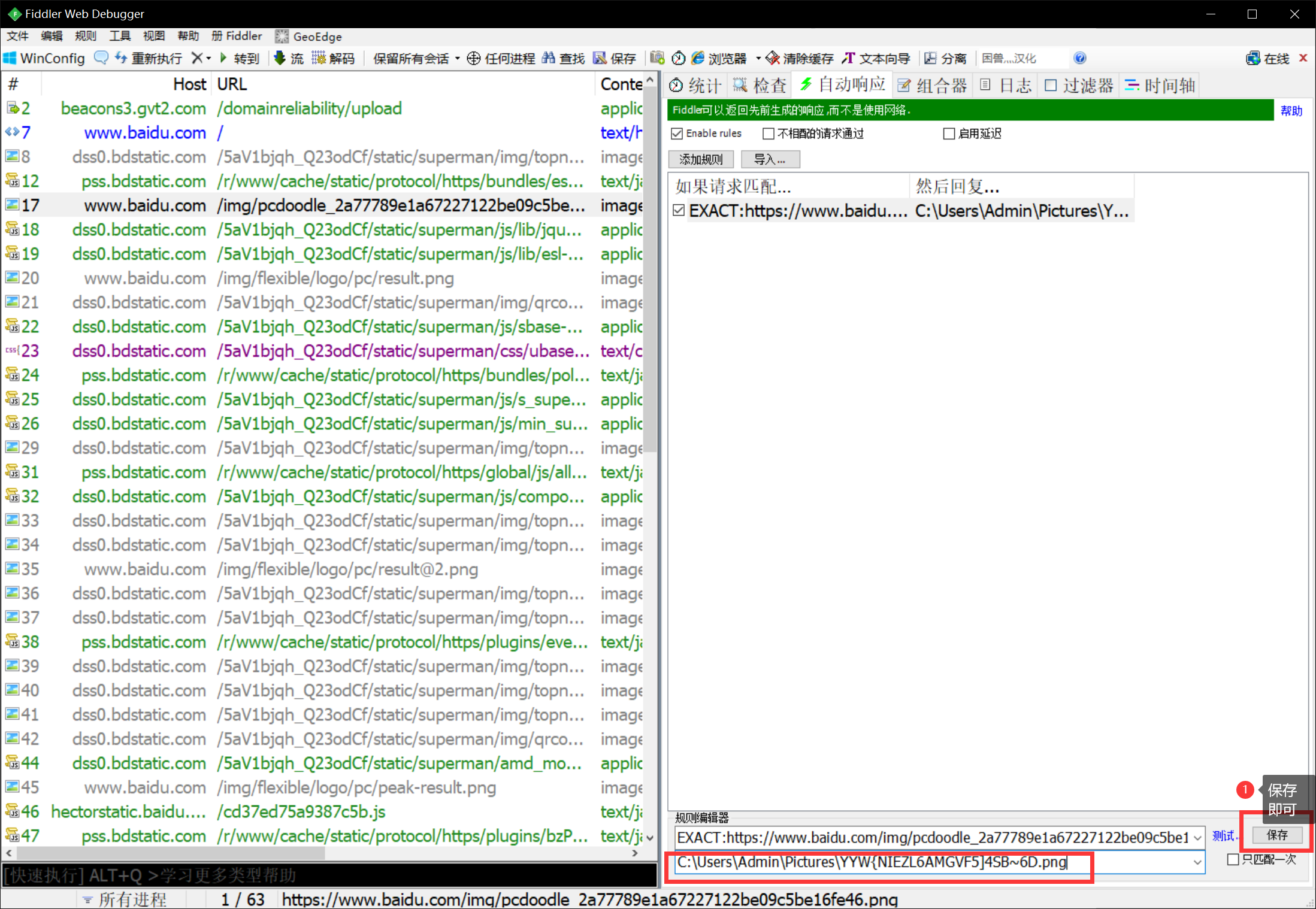Image resolution: width=1316 pixels, height=909 pixels.
Task: Open the Rules (规则) menu
Action: click(85, 36)
